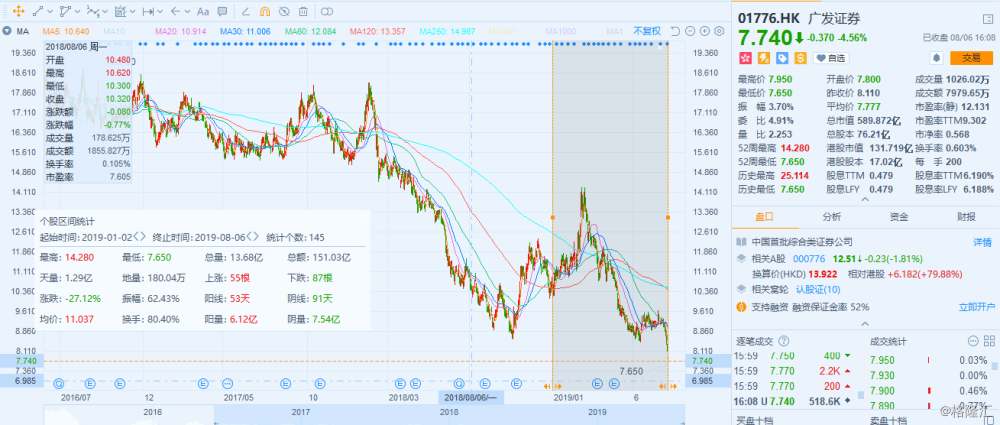Viewport: 1000px width, 425px height.
Task: Select the polygon shape drawing tool
Action: coord(65,11)
